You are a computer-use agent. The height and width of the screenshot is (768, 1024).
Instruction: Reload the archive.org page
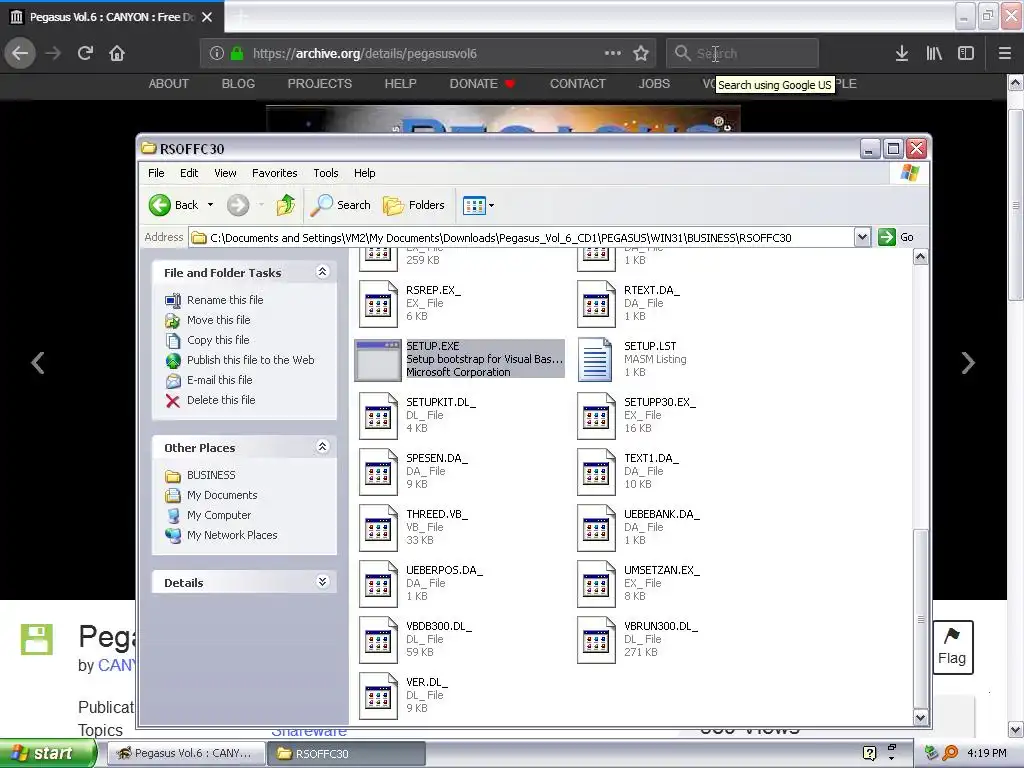(85, 53)
